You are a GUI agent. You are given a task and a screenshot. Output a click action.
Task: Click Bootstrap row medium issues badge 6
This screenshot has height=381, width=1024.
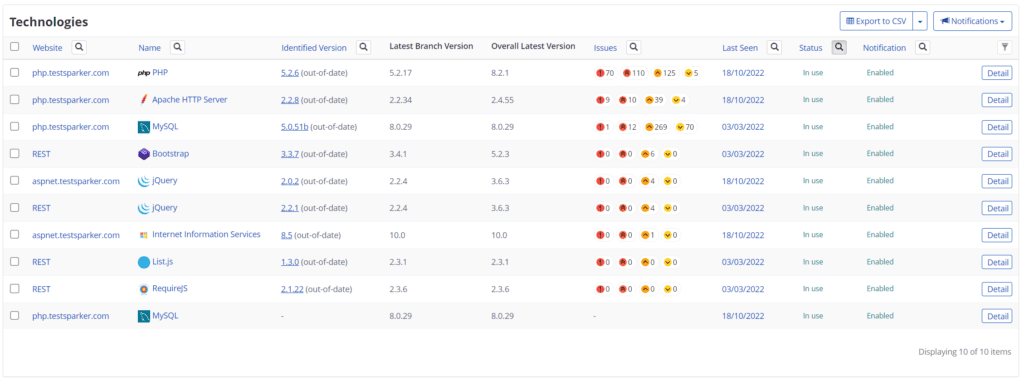pyautogui.click(x=648, y=154)
